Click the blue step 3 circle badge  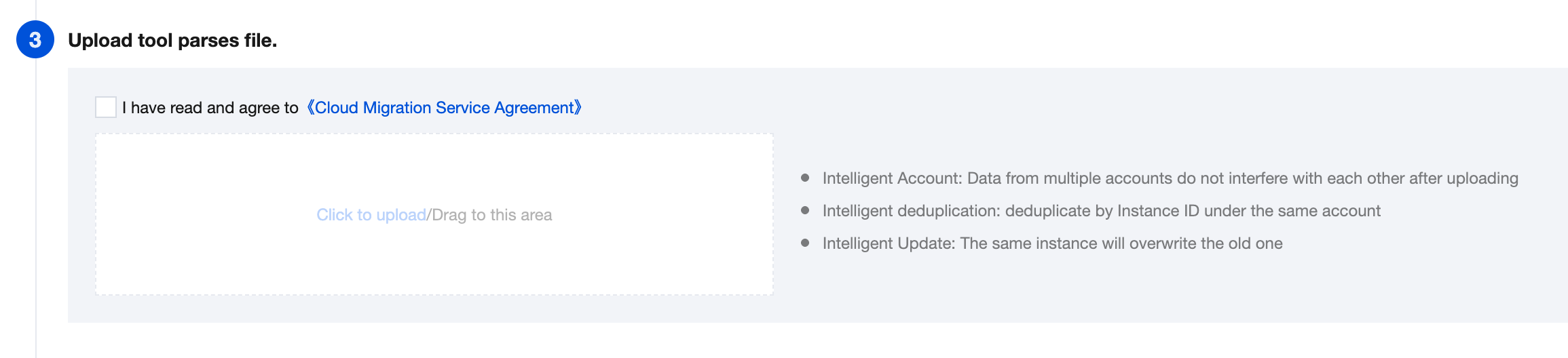[35, 40]
